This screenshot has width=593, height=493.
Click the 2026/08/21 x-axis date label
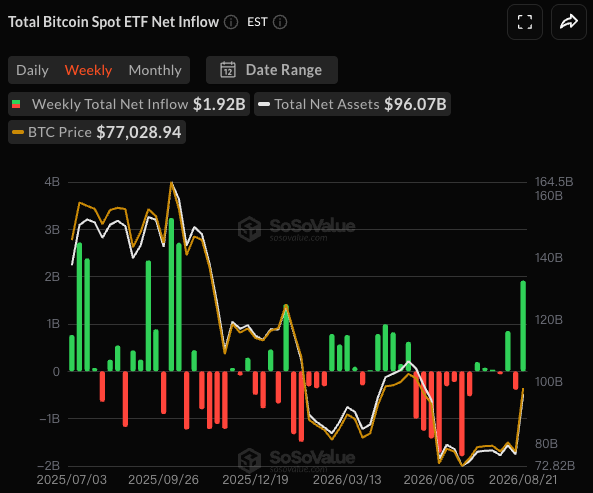tap(523, 480)
